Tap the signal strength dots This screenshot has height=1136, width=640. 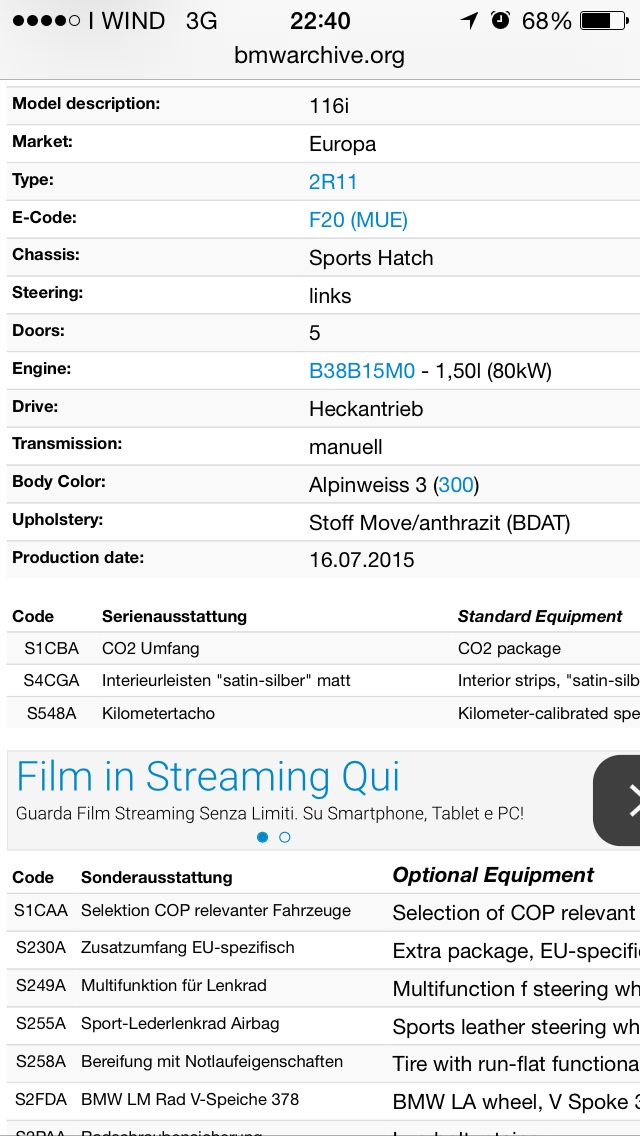(x=47, y=21)
